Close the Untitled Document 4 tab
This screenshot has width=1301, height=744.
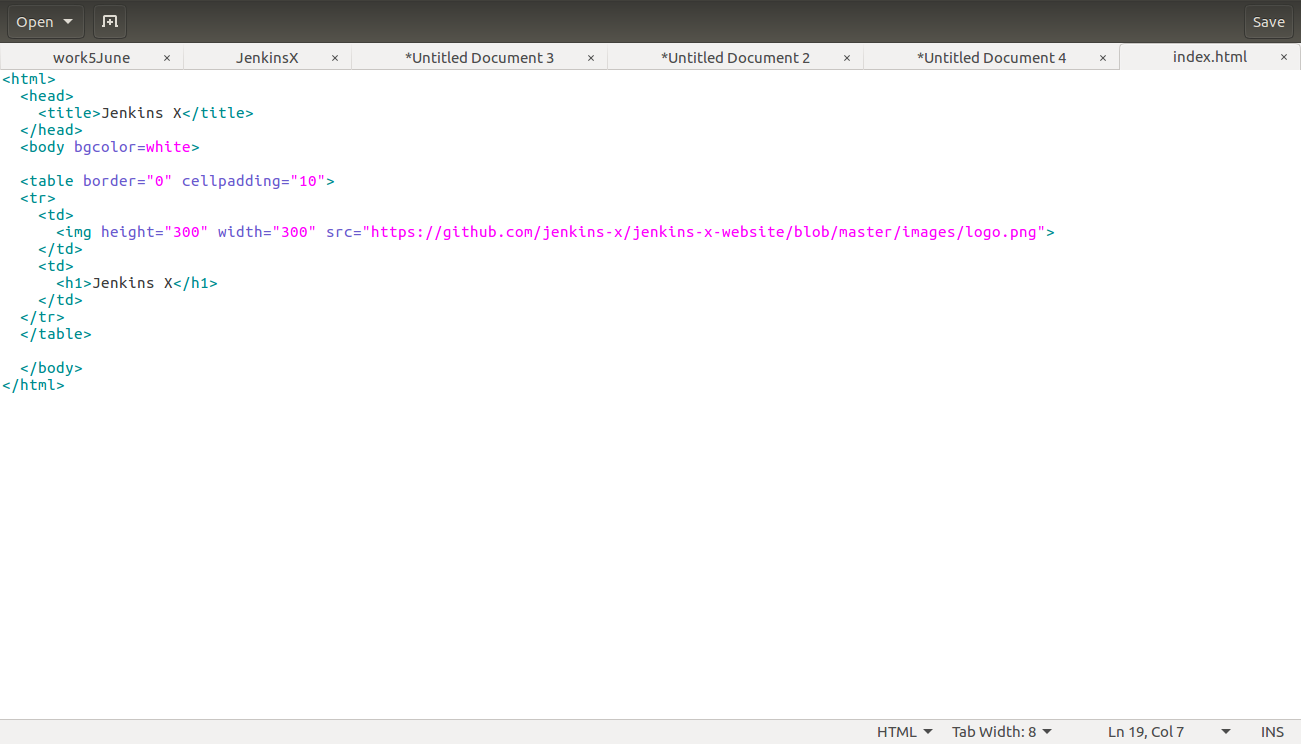(1103, 58)
